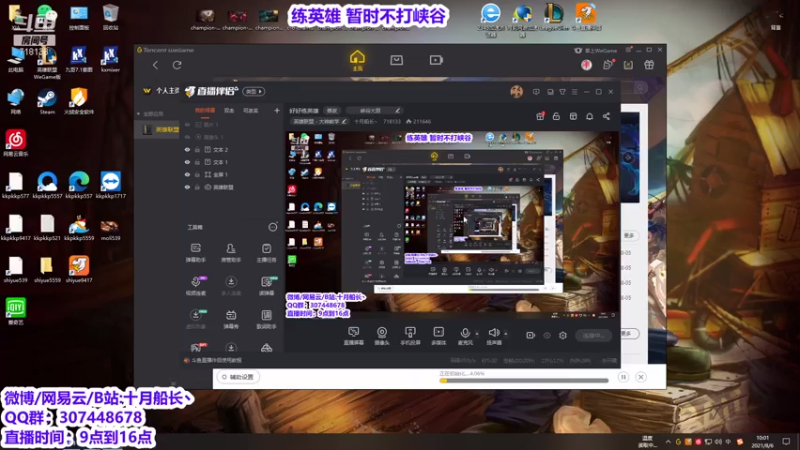Edit the 英雄联盟 category tag
800x450 pixels.
pos(319,121)
